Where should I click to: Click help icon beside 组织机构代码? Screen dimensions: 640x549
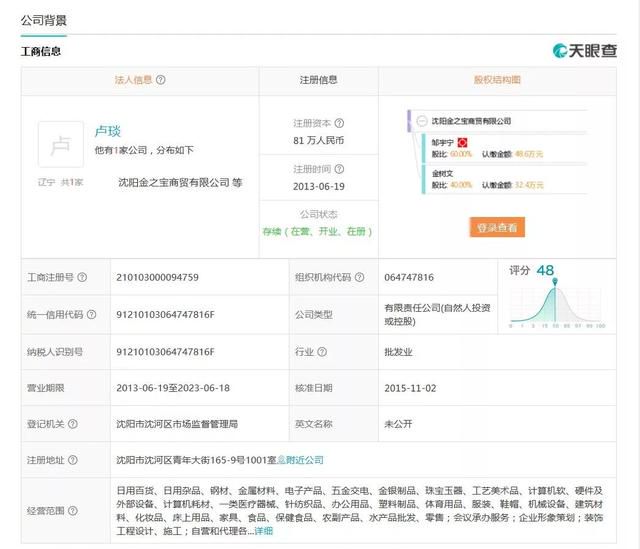pyautogui.click(x=359, y=277)
